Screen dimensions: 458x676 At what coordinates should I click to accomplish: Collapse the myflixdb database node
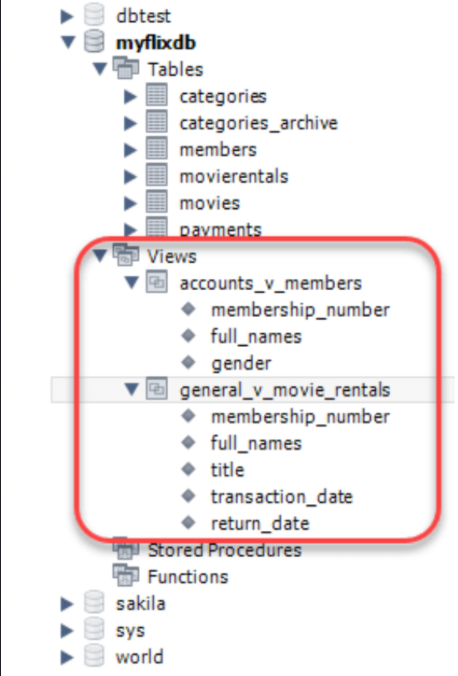click(x=68, y=42)
